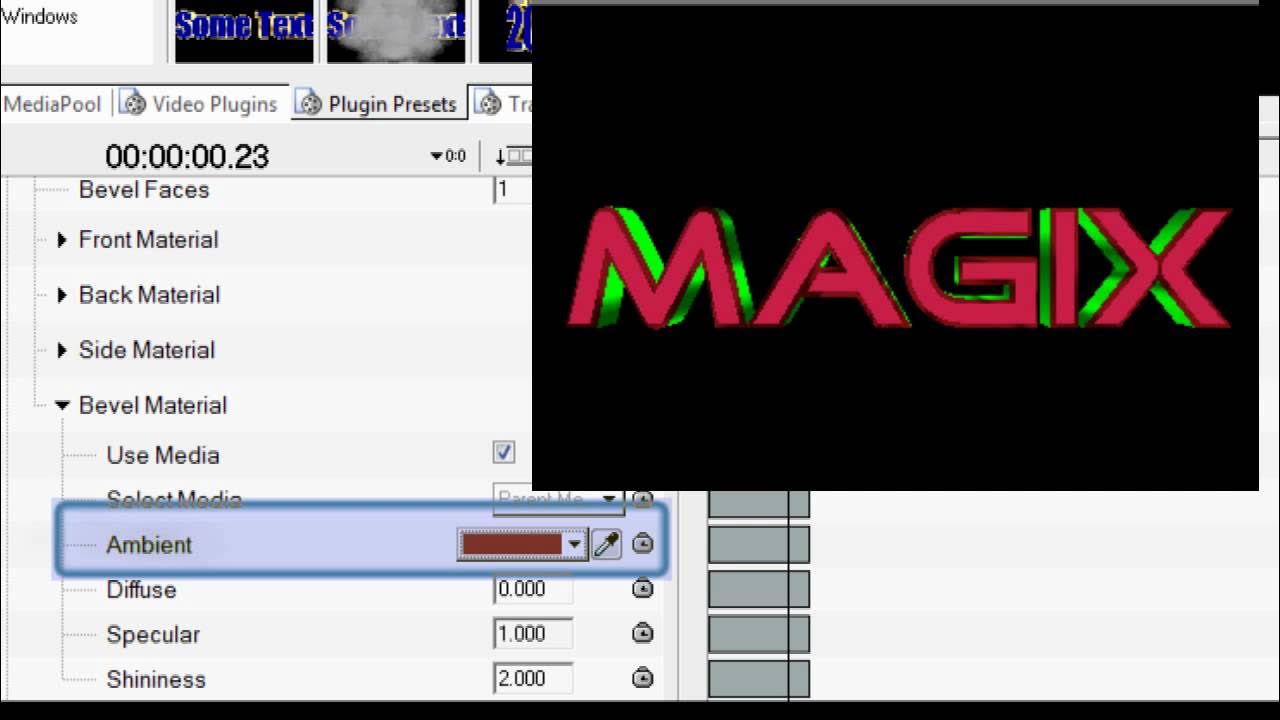This screenshot has height=720, width=1280.
Task: Click the film icon on Video Plugins tab
Action: tap(133, 103)
